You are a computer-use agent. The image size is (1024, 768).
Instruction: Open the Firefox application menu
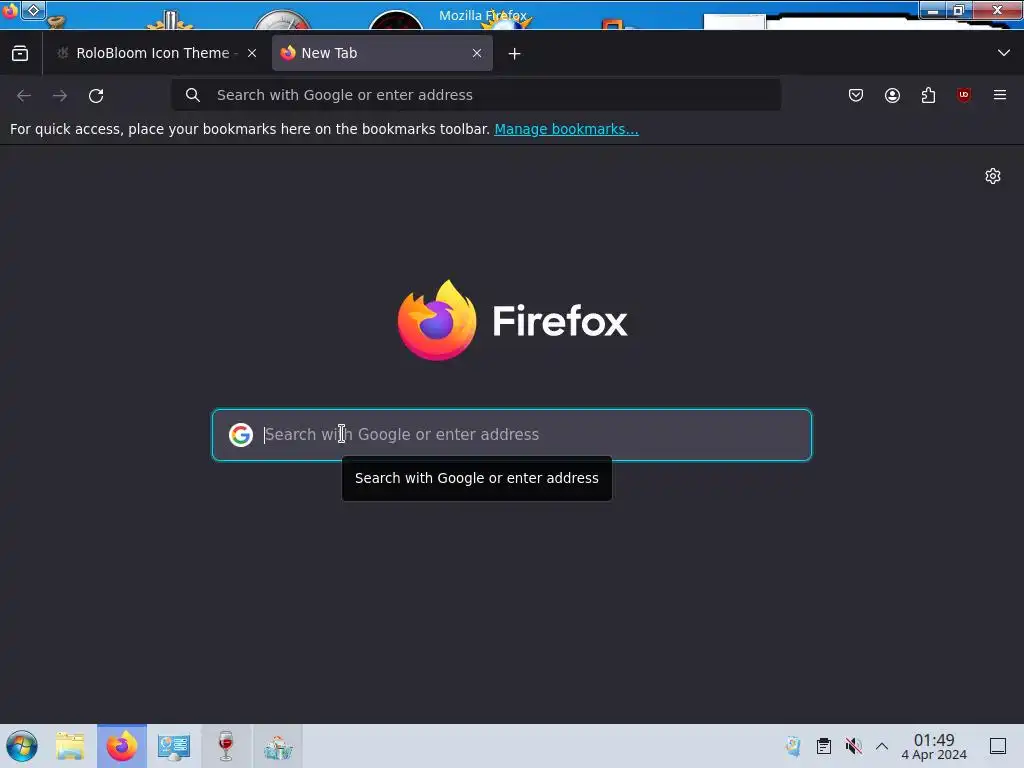(1000, 95)
